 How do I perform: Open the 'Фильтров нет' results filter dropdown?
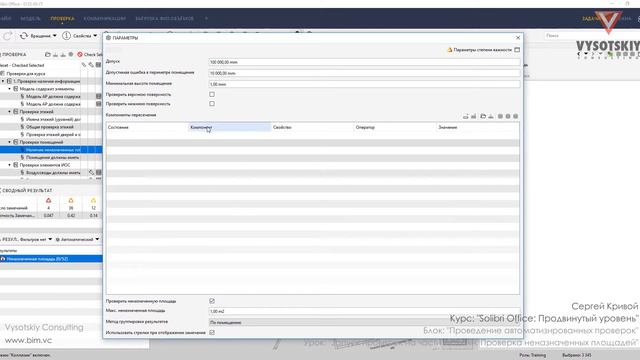coord(36,239)
